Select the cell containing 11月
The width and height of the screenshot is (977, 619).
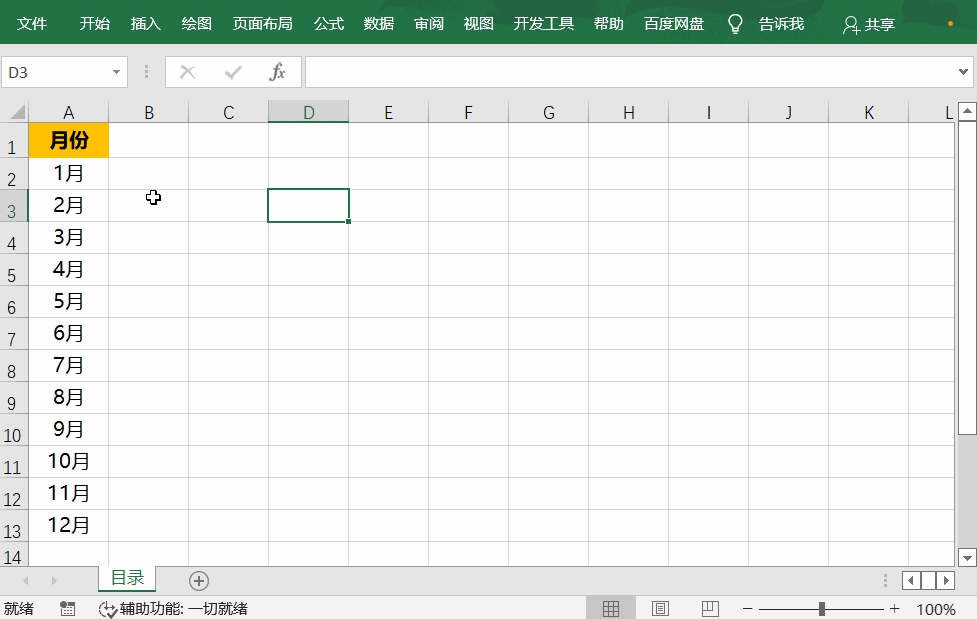[69, 494]
